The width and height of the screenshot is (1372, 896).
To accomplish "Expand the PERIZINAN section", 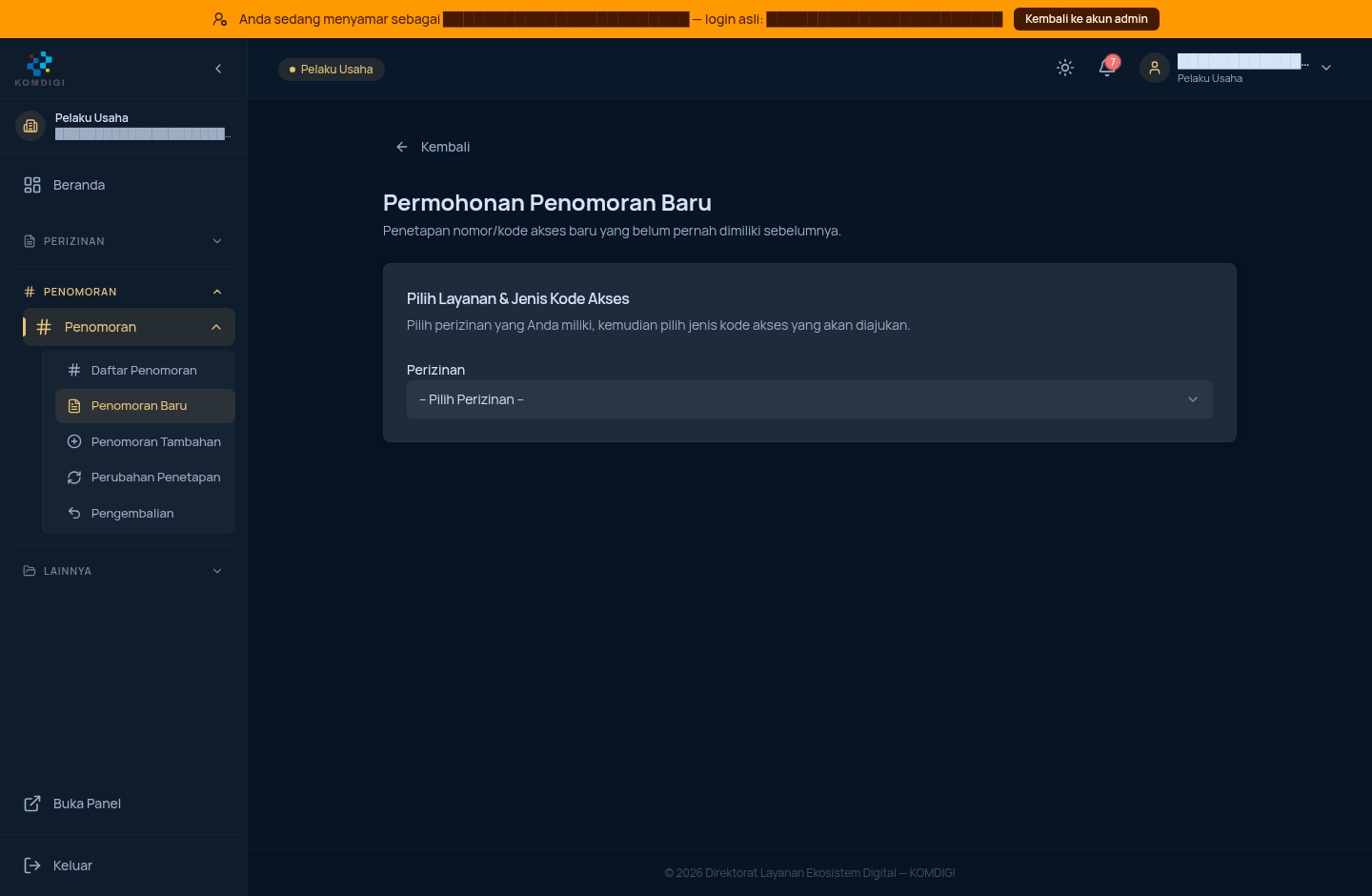I will pos(123,241).
